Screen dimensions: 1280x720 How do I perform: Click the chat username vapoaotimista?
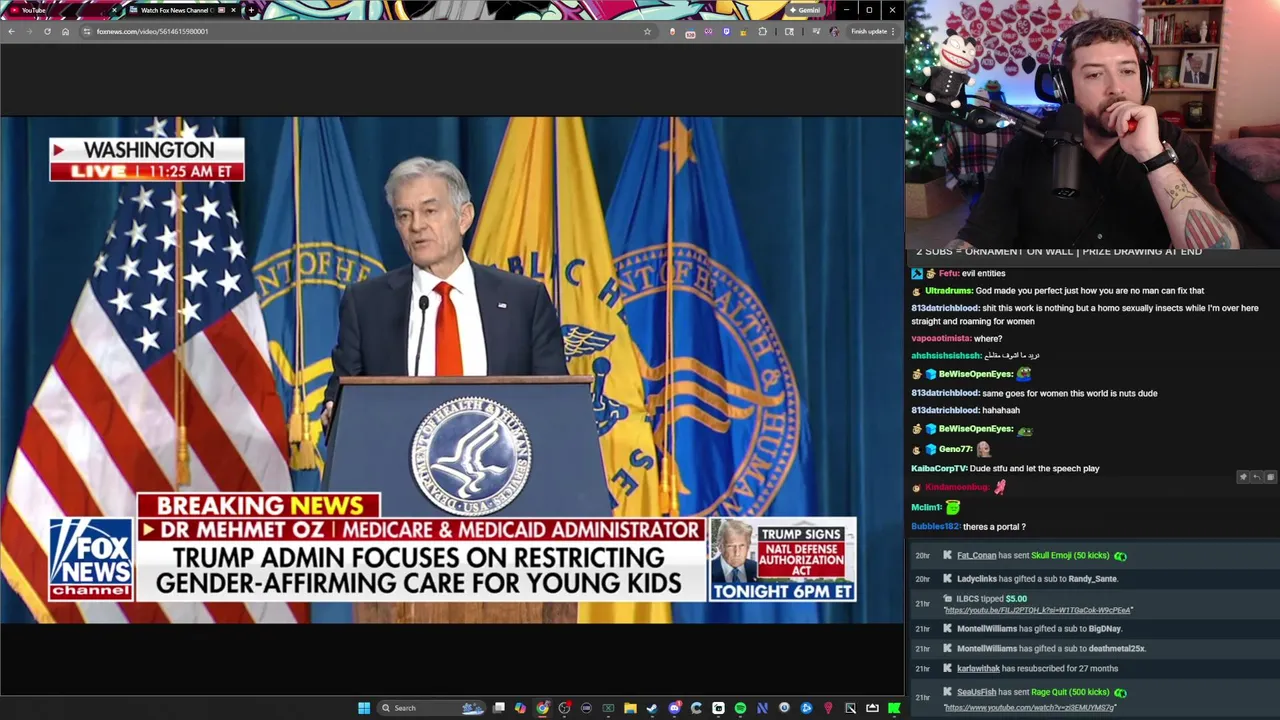[x=941, y=338]
